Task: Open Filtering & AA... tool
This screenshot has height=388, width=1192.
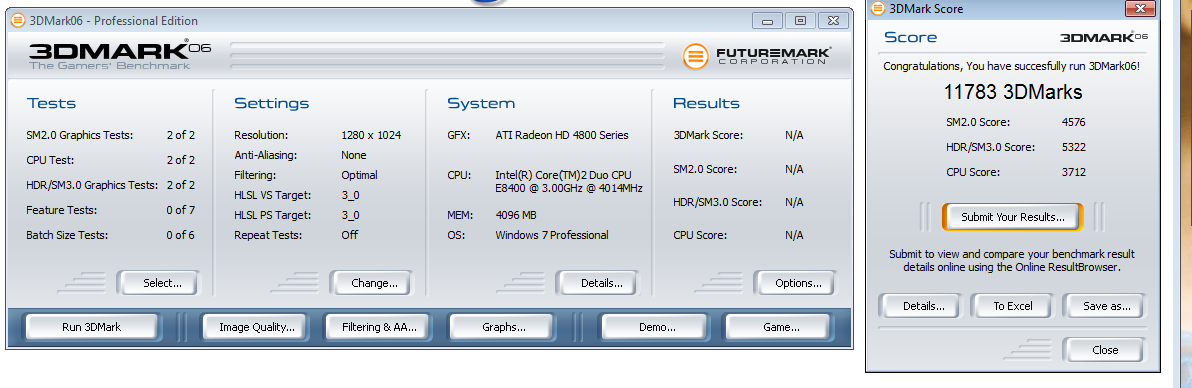Action: (379, 327)
